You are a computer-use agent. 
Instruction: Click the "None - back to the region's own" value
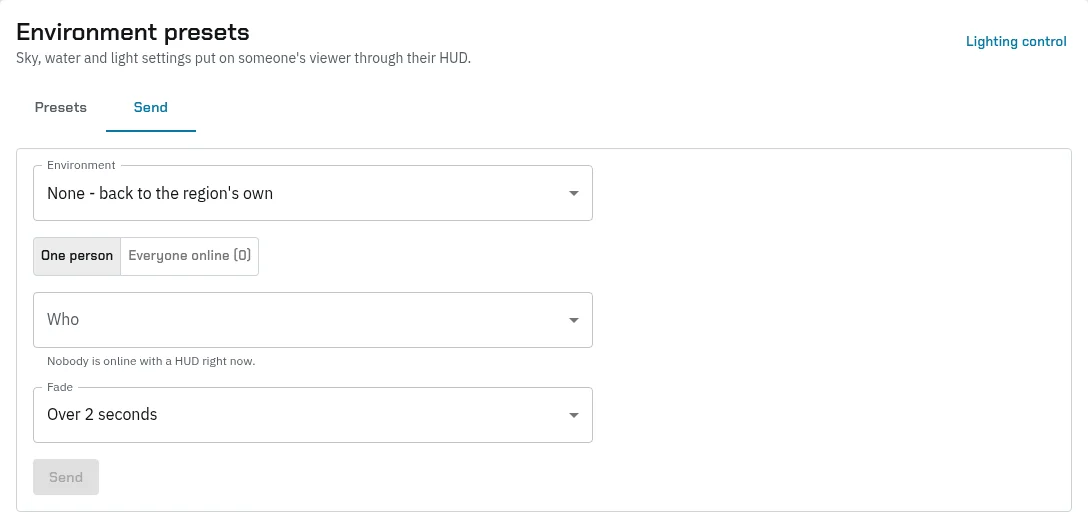160,194
